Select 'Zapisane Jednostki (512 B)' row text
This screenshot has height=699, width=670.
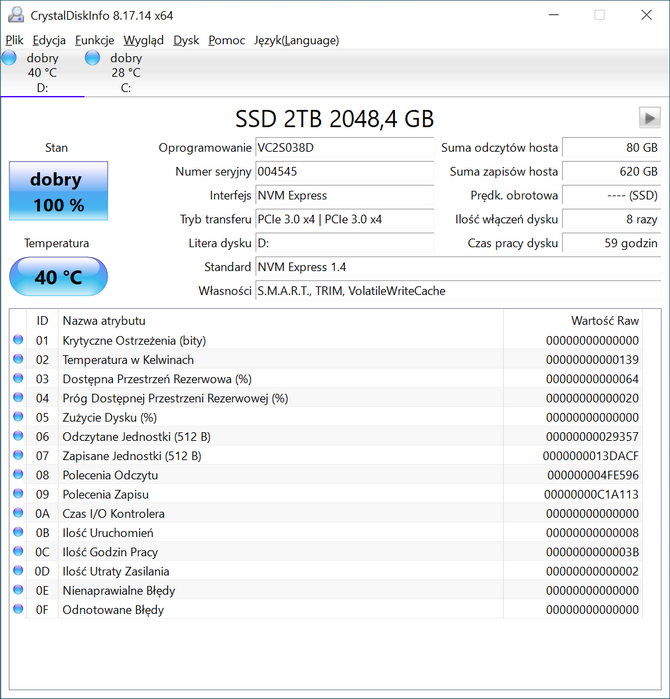pyautogui.click(x=132, y=456)
